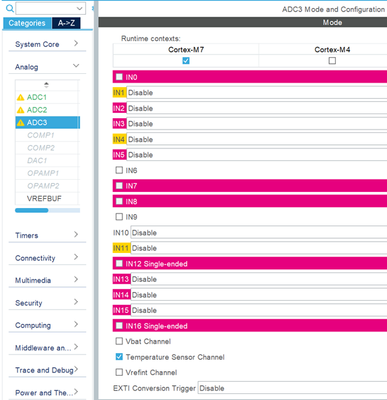Click the ADC3 Mode and Configuration title

(x=333, y=9)
